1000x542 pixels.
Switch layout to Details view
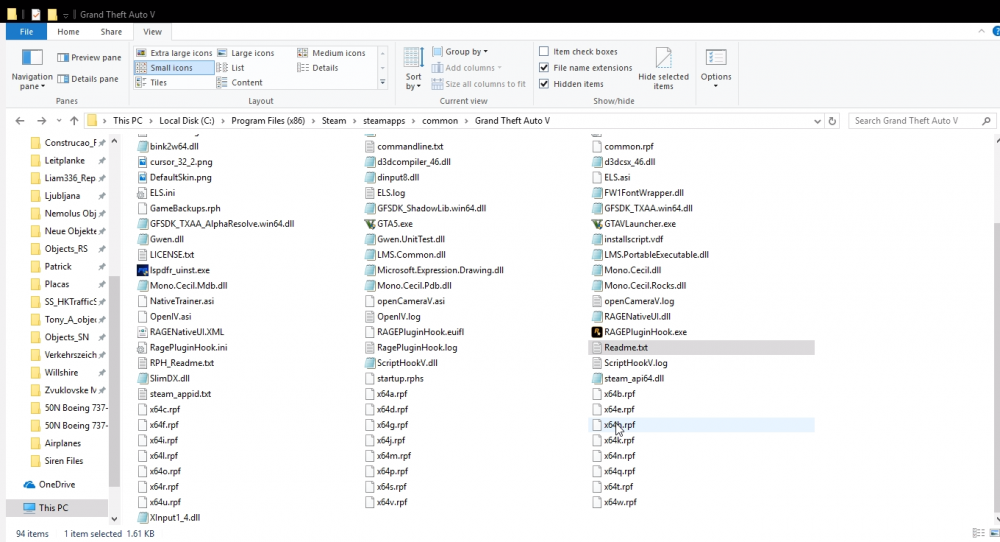coord(318,68)
